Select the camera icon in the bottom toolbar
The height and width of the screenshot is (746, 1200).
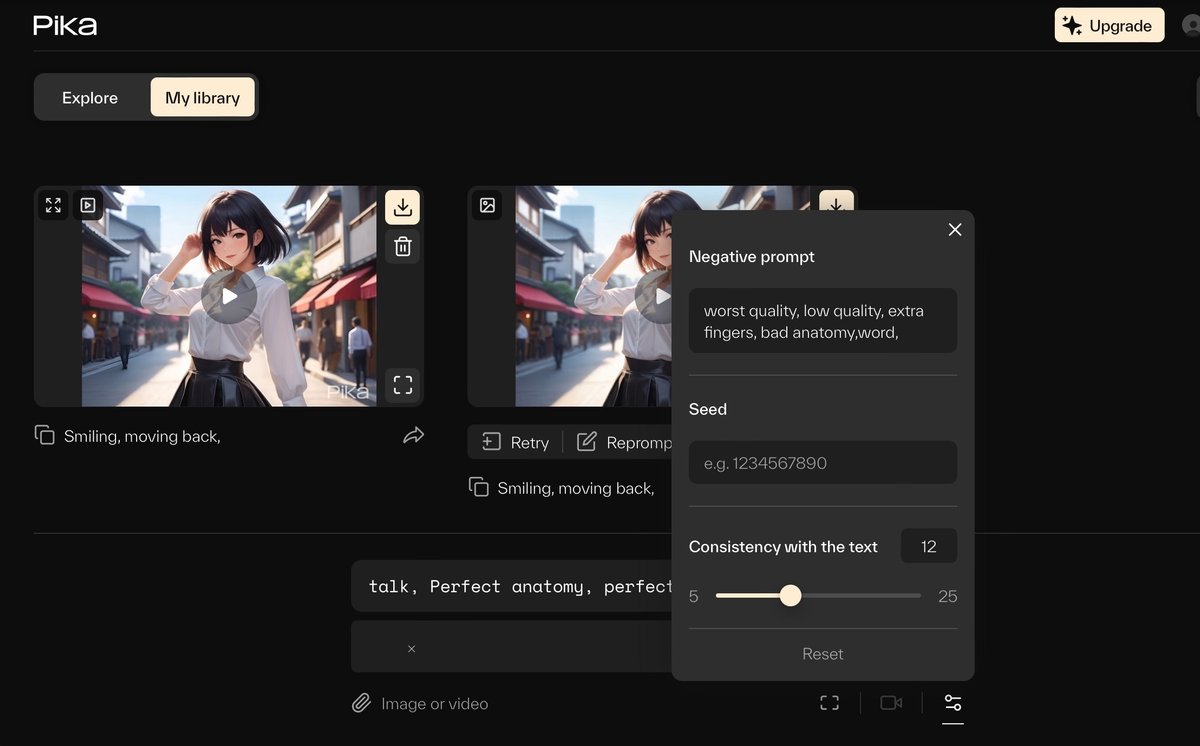pos(890,702)
